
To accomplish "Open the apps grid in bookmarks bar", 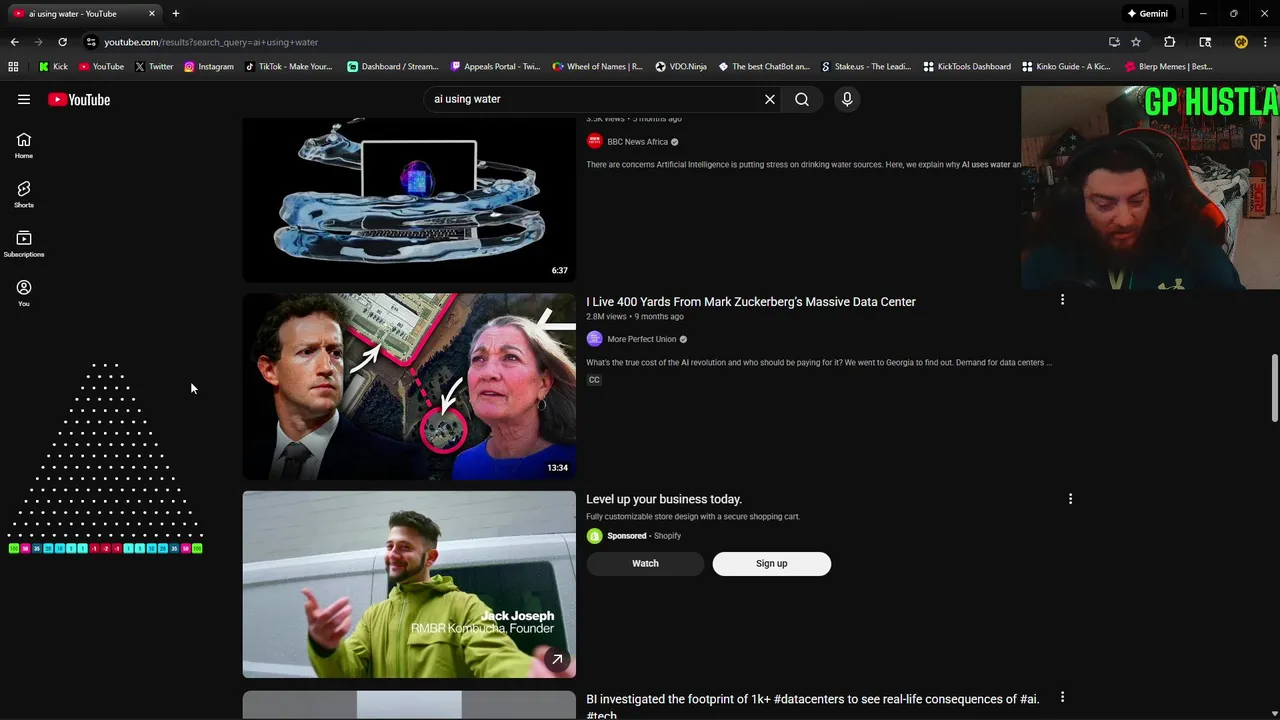I will pyautogui.click(x=13, y=67).
